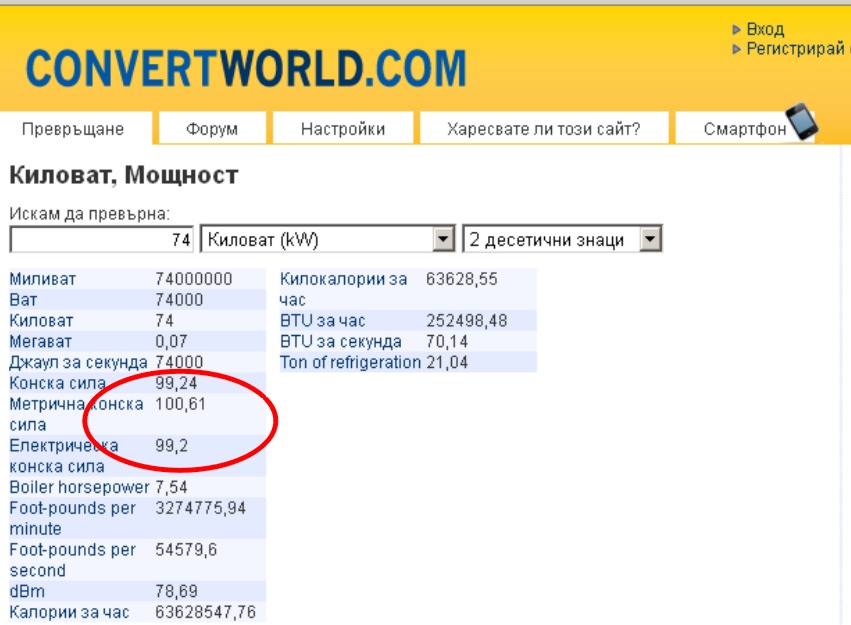Click the ConvertWorld.com logo
Viewport: 851px width, 625px height.
pos(246,68)
